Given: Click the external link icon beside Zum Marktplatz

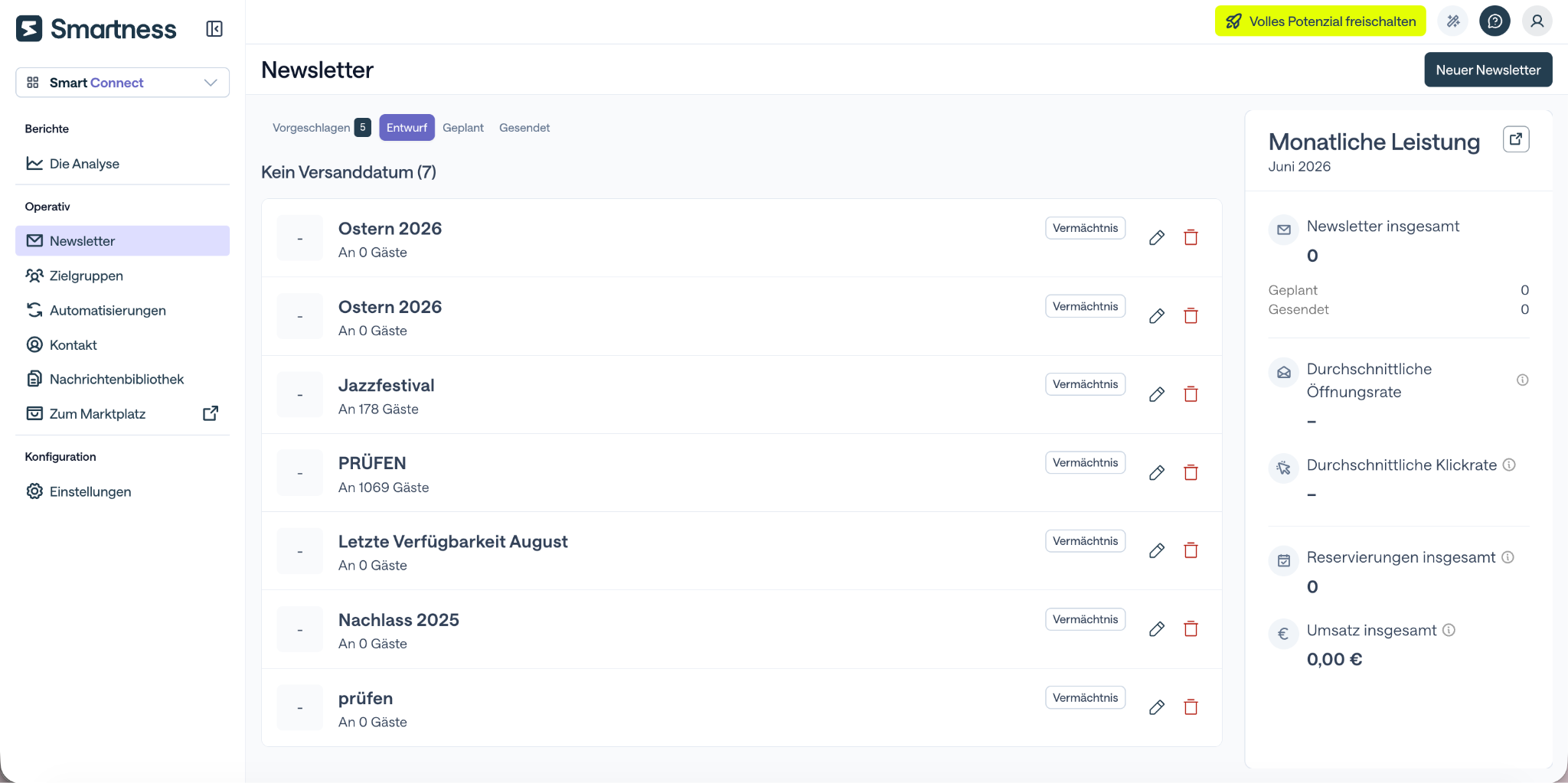Looking at the screenshot, I should 211,413.
